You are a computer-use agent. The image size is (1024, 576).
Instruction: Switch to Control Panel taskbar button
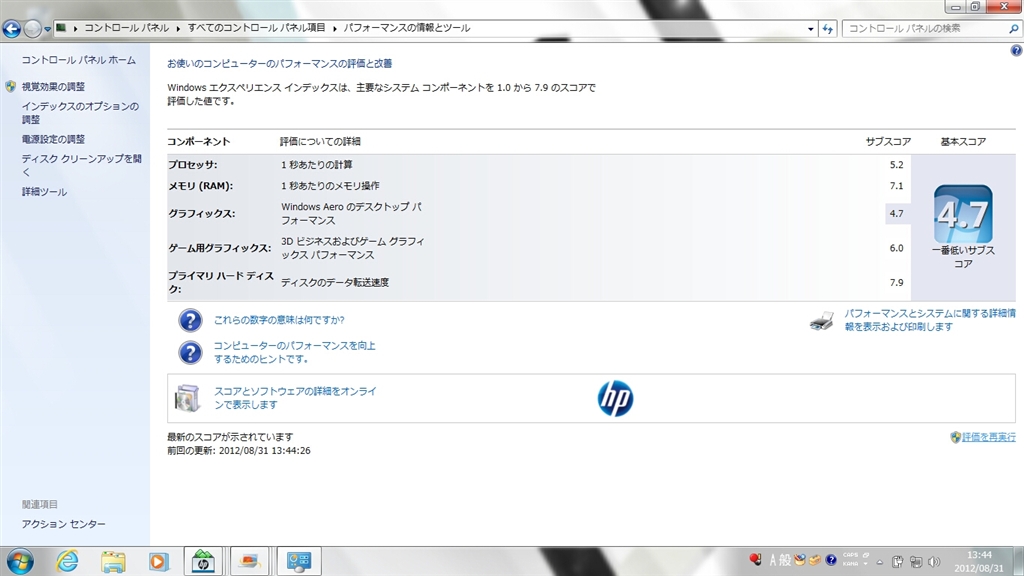tap(299, 562)
